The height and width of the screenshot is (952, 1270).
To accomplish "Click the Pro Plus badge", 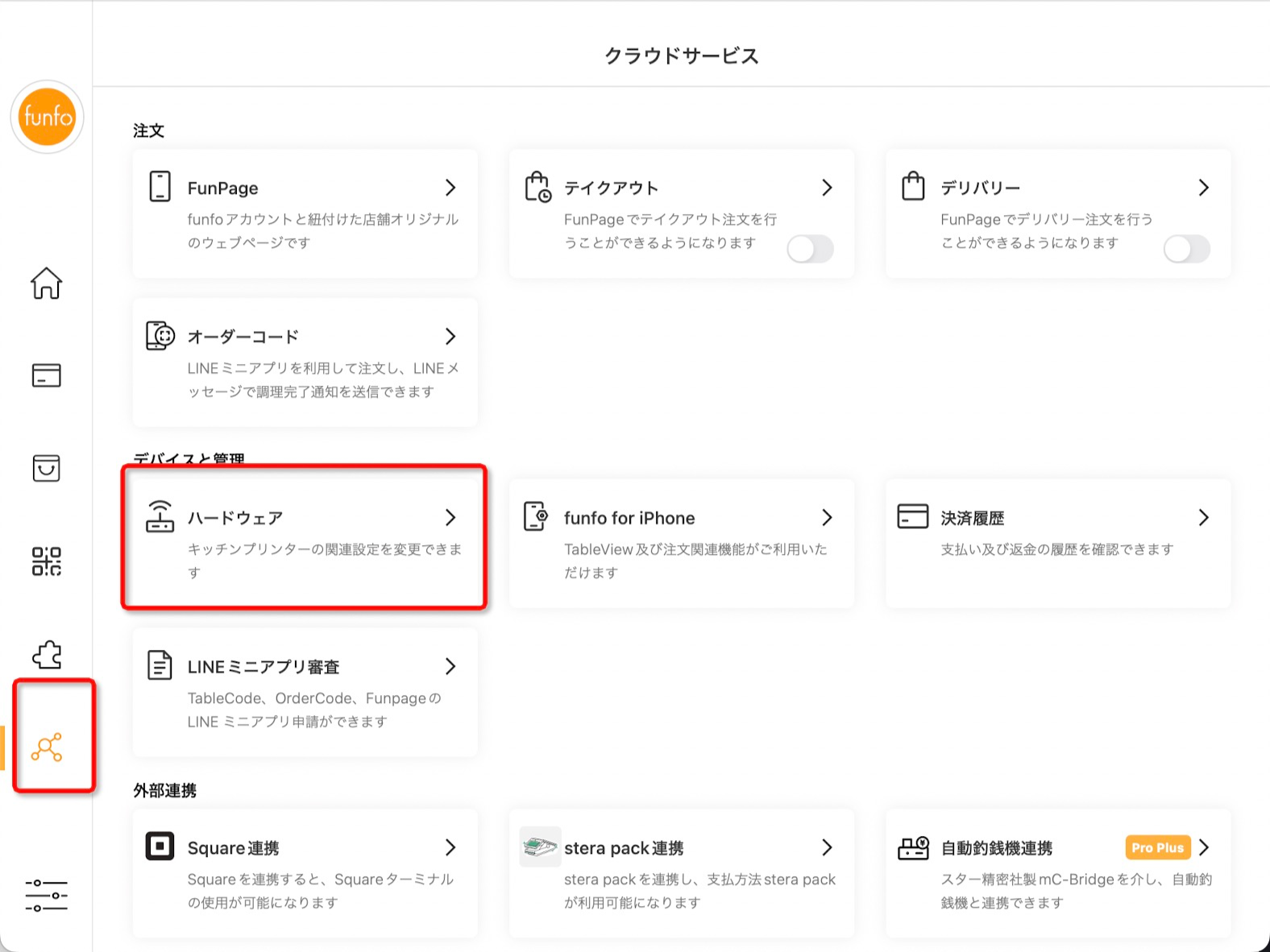I will 1158,847.
